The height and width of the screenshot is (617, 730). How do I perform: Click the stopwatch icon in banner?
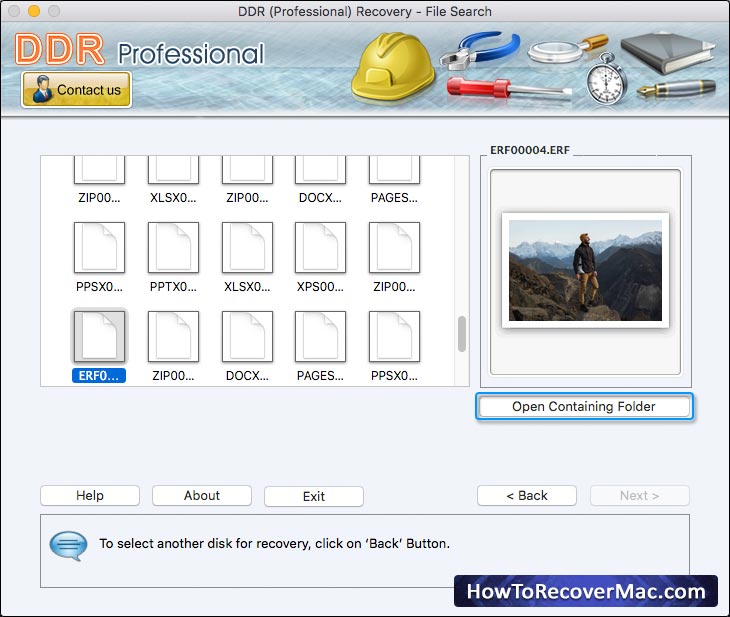pyautogui.click(x=606, y=80)
